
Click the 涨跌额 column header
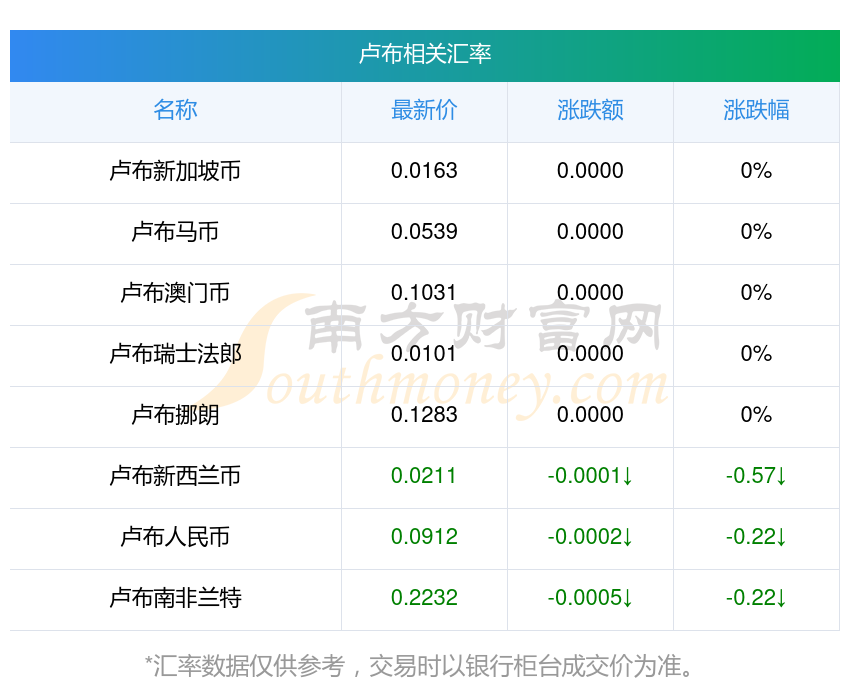click(590, 110)
